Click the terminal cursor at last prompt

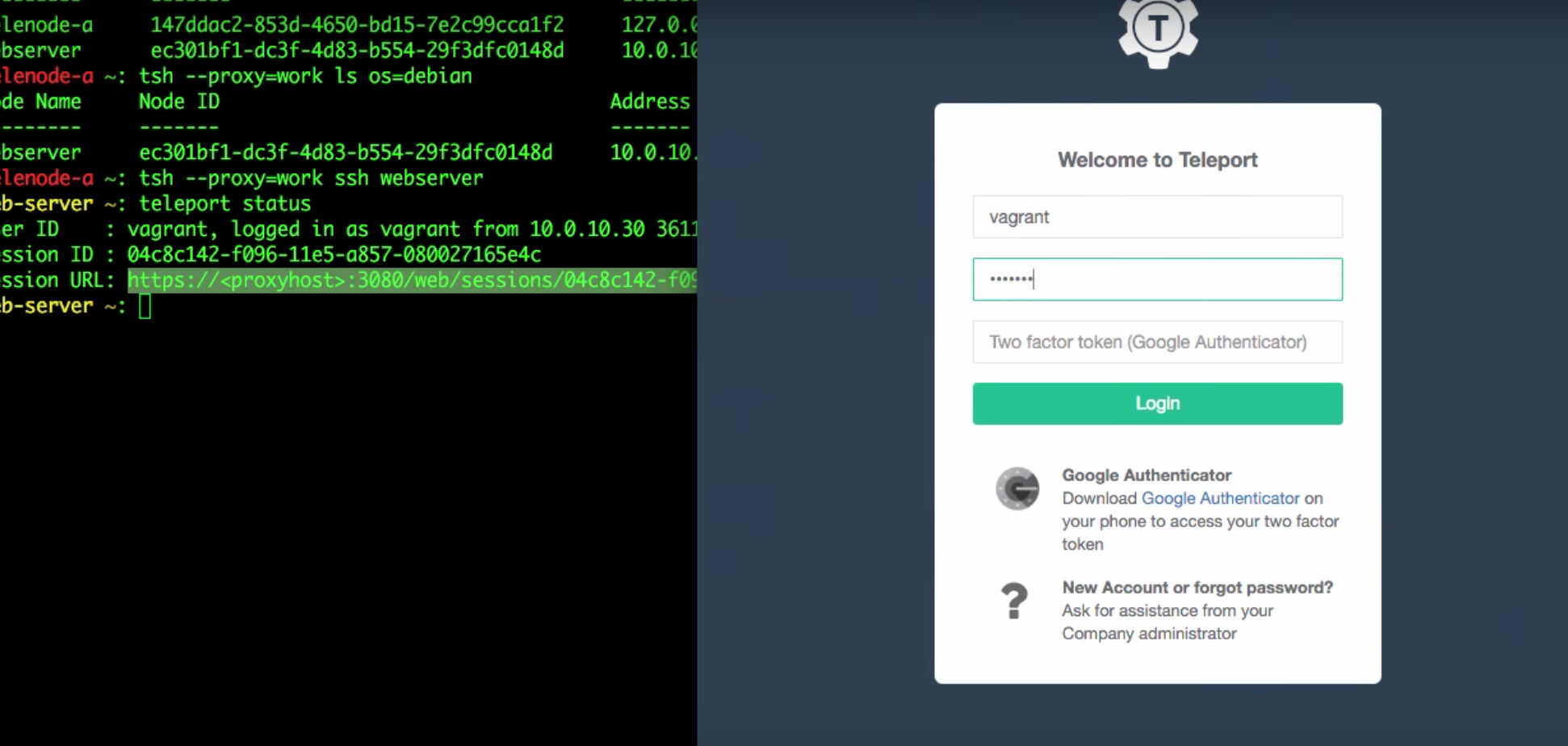tap(145, 306)
